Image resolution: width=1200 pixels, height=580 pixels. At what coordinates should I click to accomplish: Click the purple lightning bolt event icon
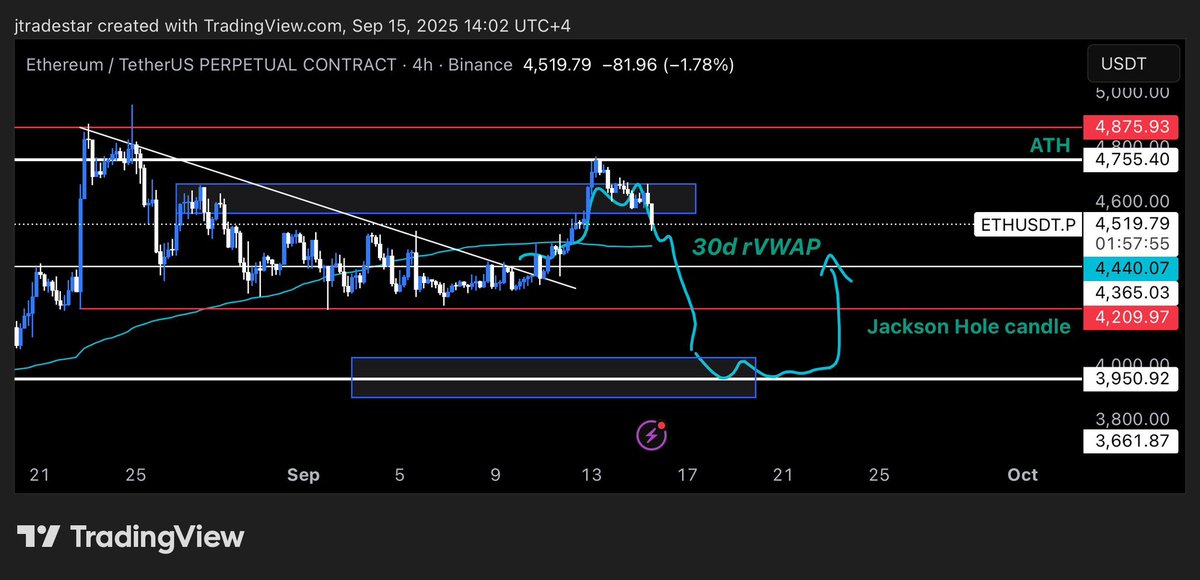[652, 435]
